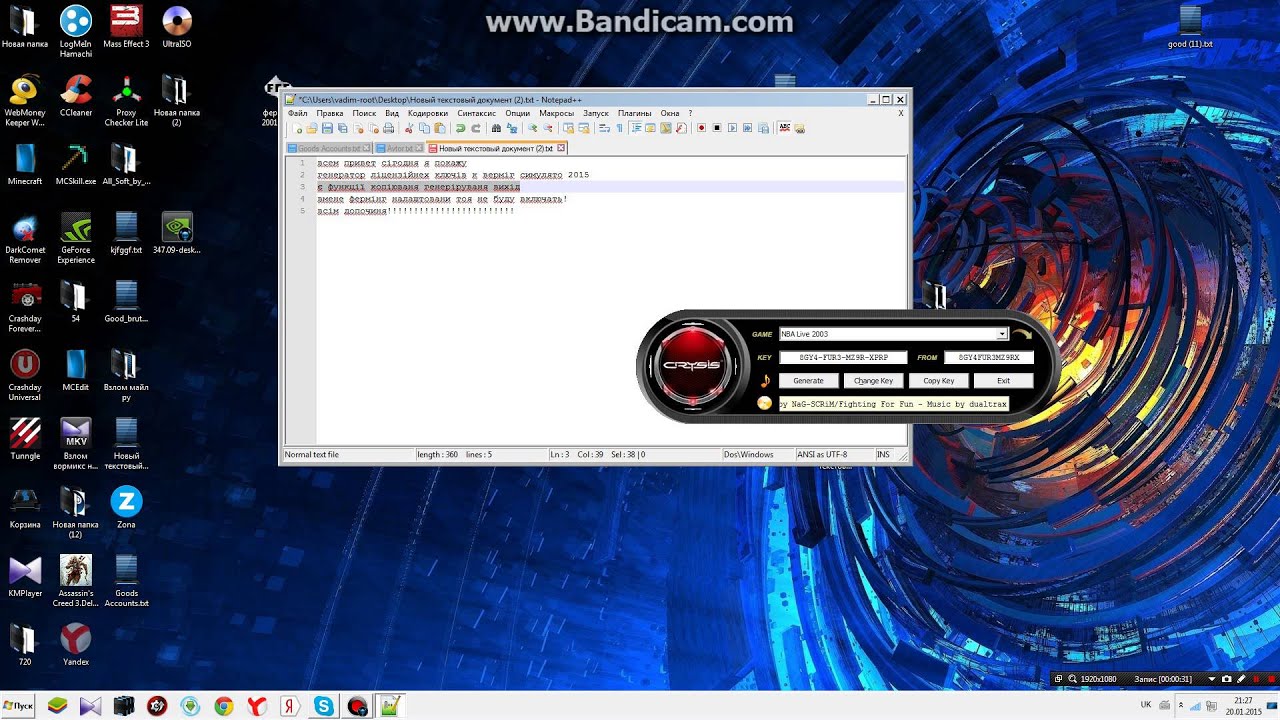Toggle the Show Indent Guide toolbar icon
The height and width of the screenshot is (720, 1280).
[x=637, y=128]
